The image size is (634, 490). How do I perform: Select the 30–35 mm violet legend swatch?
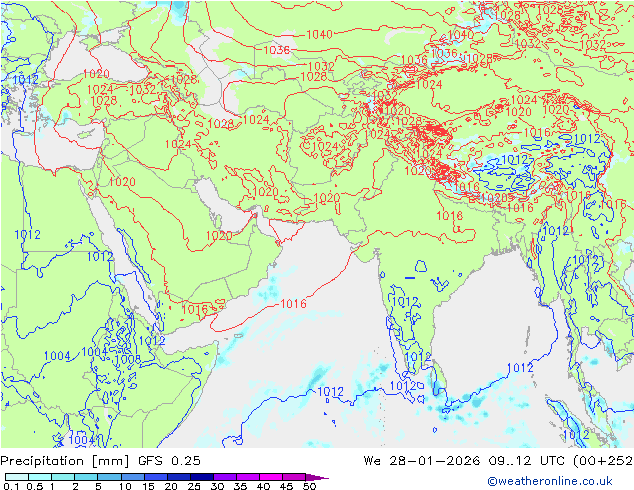[224, 477]
